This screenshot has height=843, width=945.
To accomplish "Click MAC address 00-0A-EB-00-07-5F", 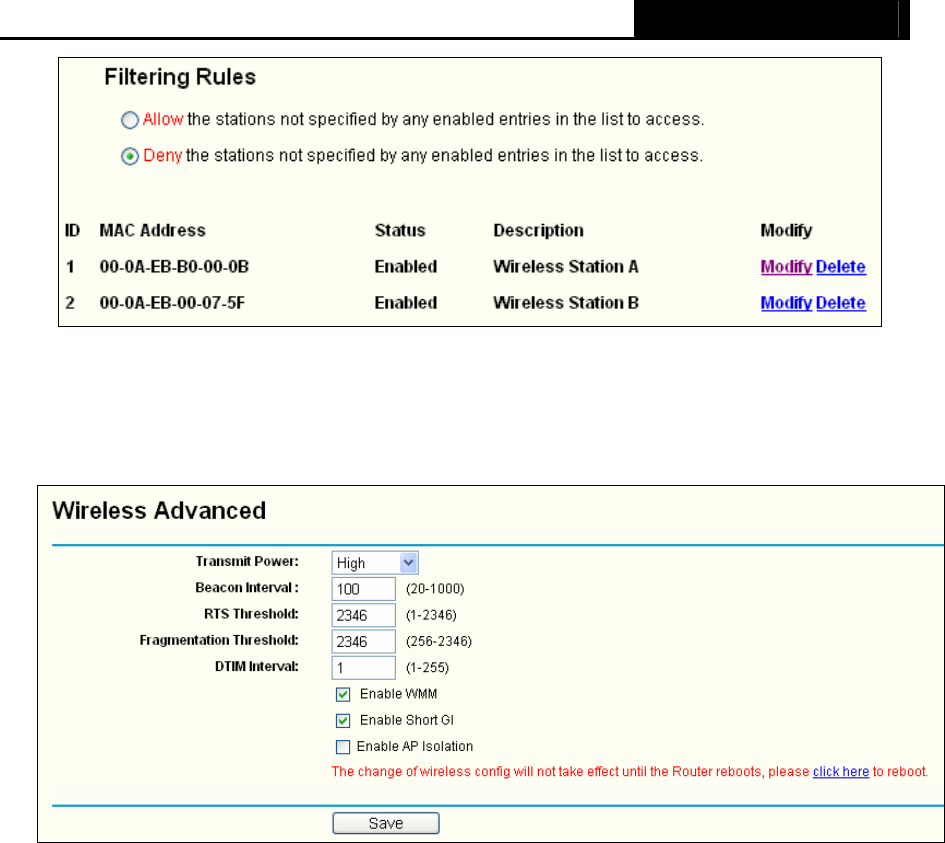I will [172, 302].
